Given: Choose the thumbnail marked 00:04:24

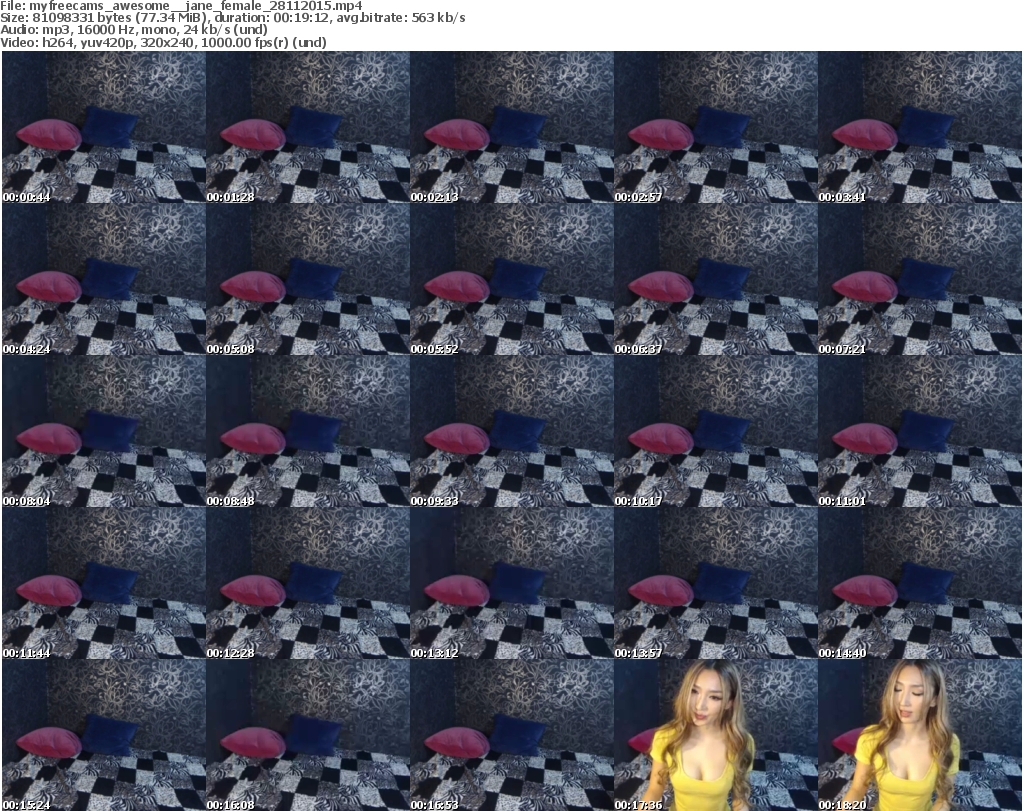Looking at the screenshot, I should [104, 279].
